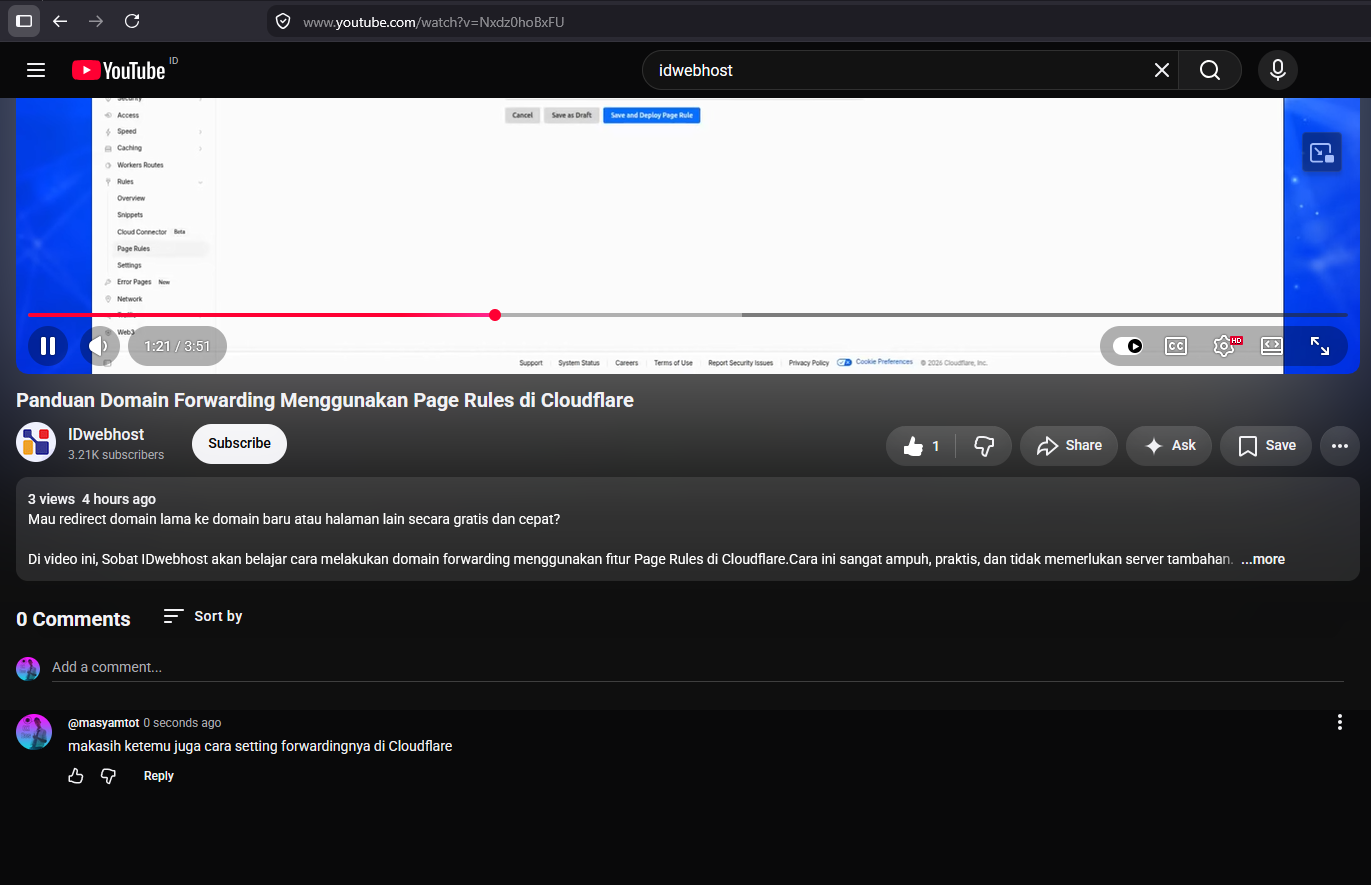
Task: Click "Privacy Policy" in the video footer
Action: (x=808, y=363)
